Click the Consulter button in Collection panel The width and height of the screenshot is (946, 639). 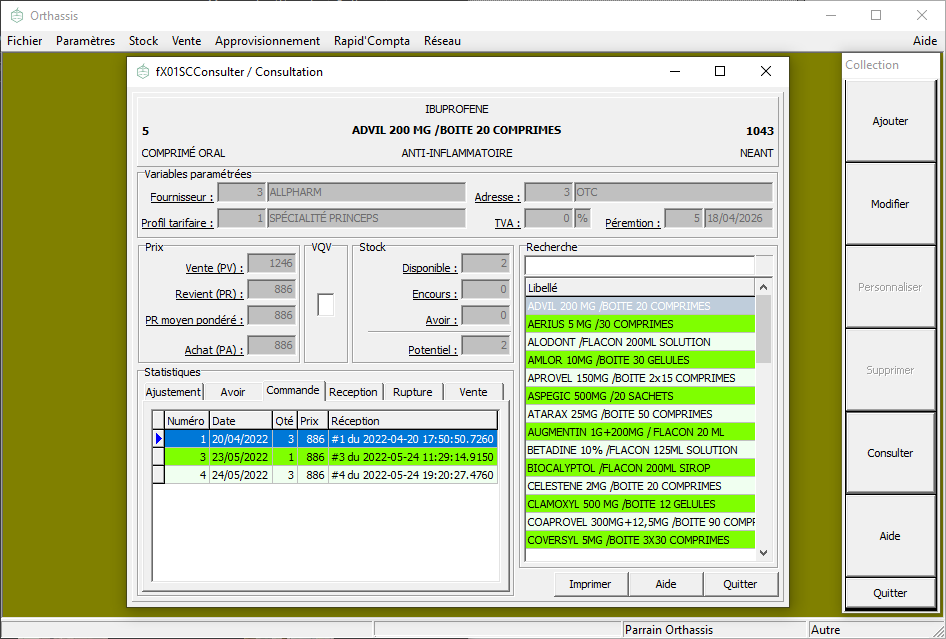click(890, 453)
